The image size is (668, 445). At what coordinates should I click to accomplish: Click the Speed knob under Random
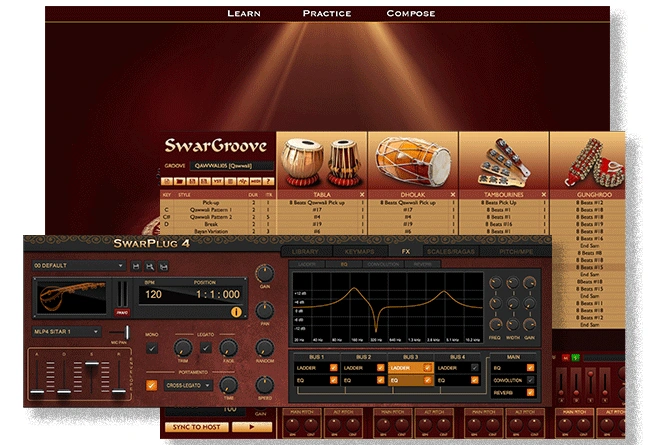pos(264,384)
